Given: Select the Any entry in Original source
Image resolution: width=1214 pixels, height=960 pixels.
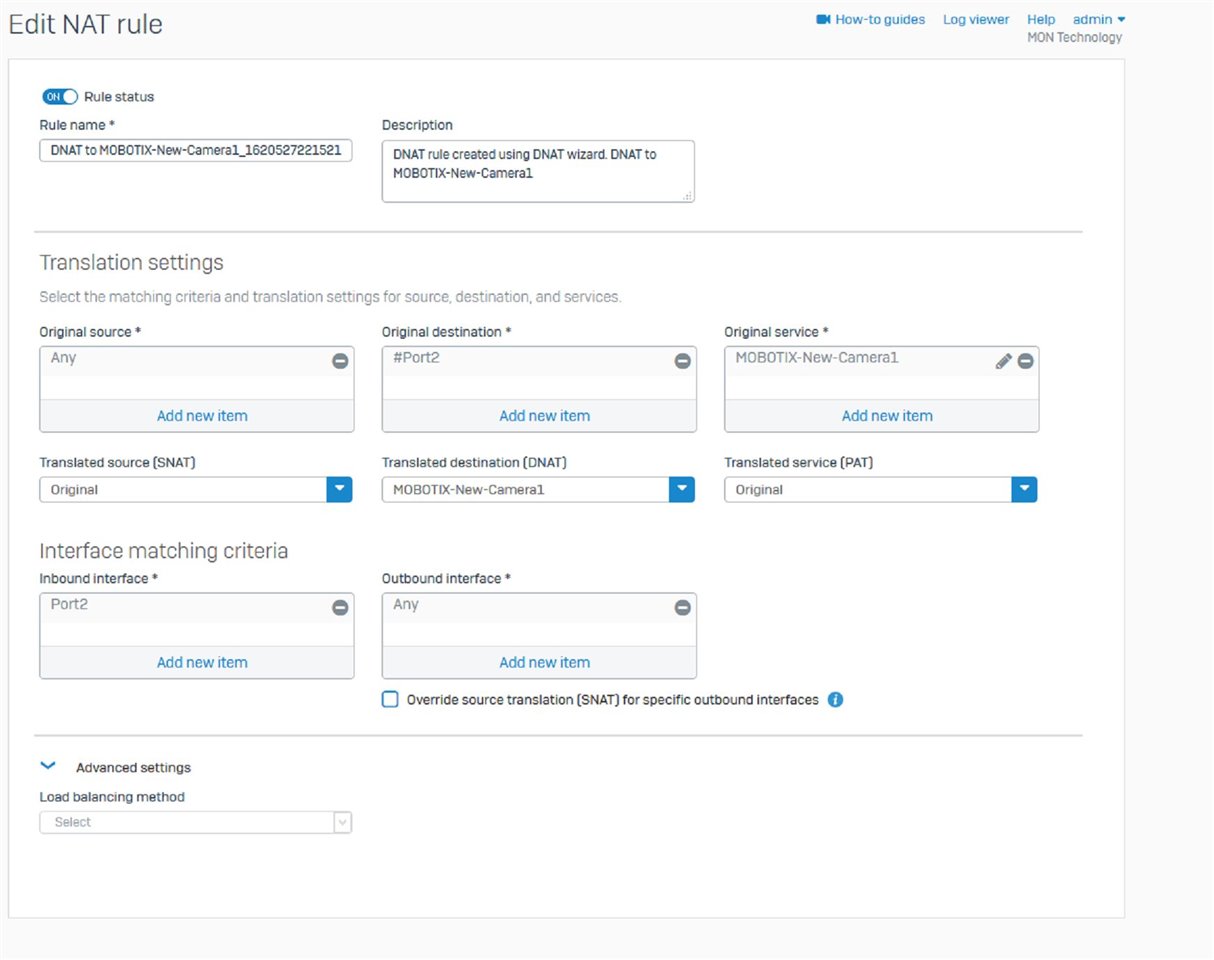Looking at the screenshot, I should 63,358.
